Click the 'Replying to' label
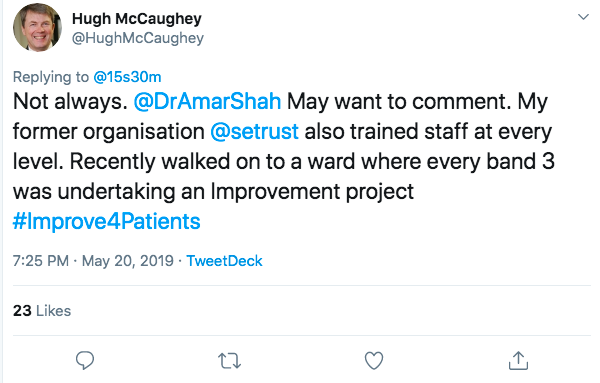The height and width of the screenshot is (383, 600). pos(51,77)
